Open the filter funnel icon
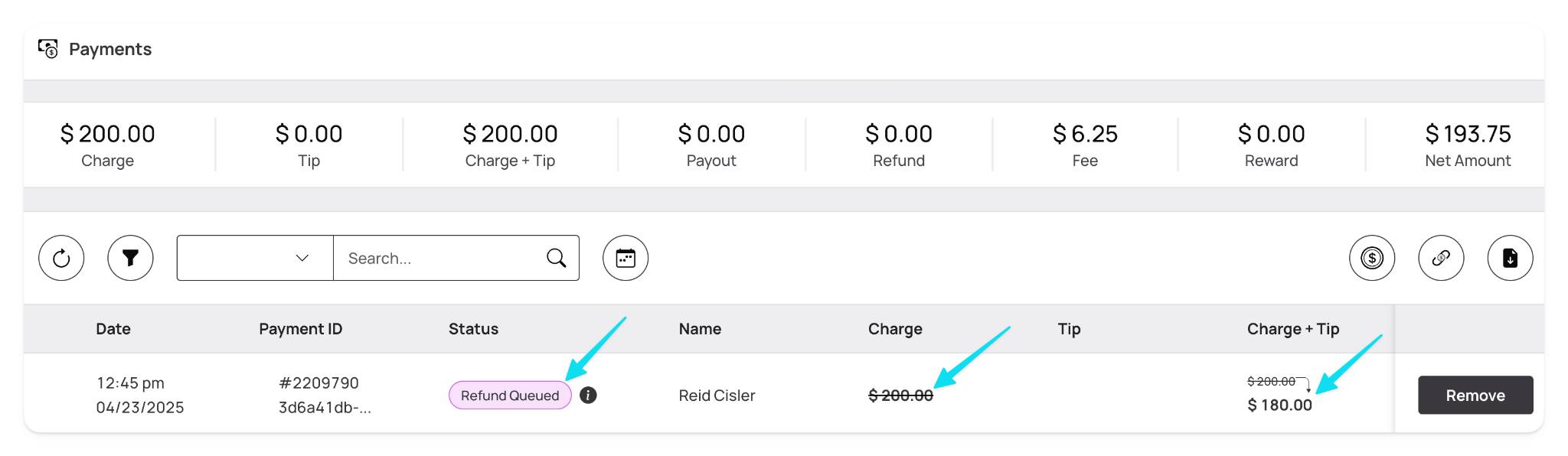 pyautogui.click(x=130, y=258)
